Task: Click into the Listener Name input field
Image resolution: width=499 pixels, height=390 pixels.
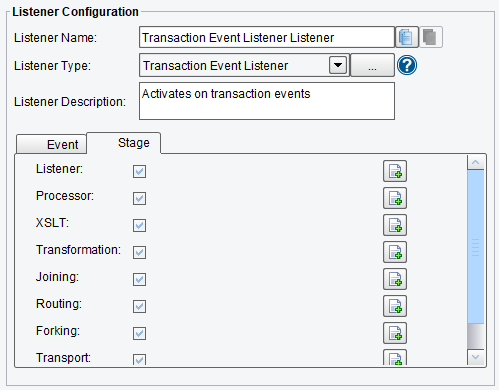Action: coord(267,37)
